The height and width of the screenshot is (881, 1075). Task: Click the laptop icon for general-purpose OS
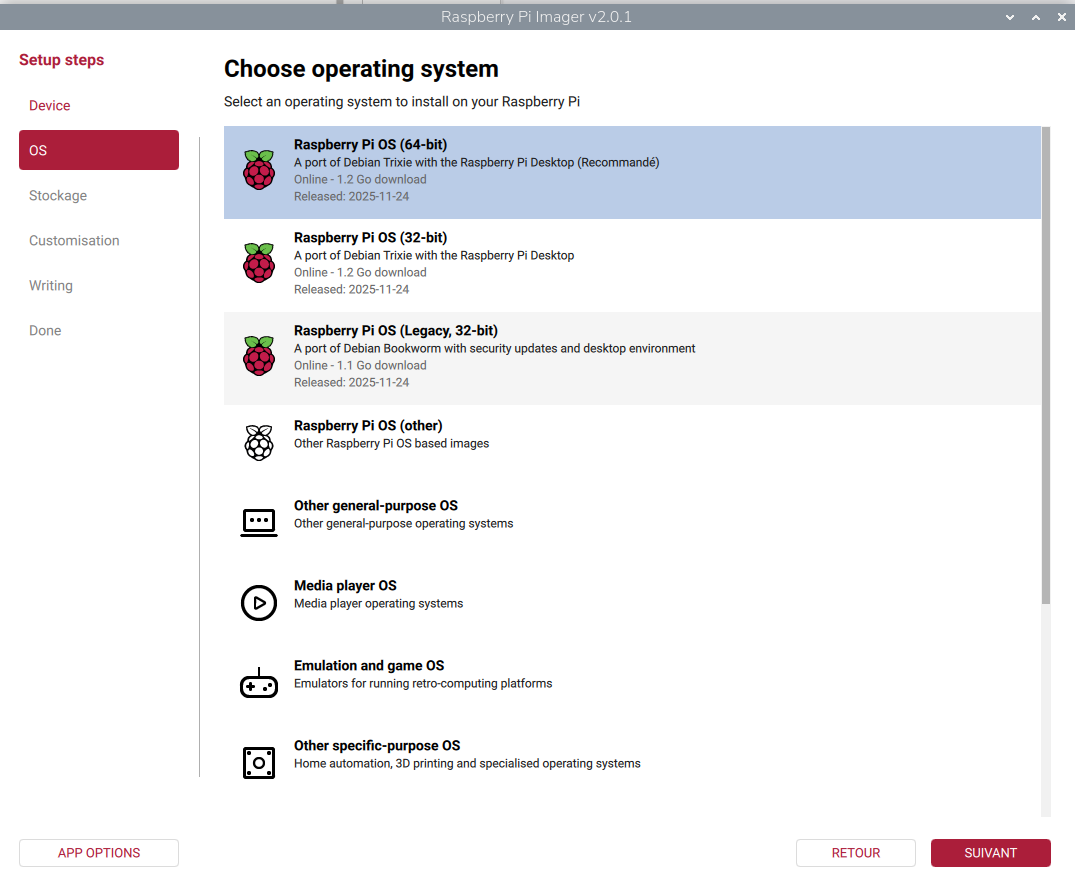click(x=259, y=522)
